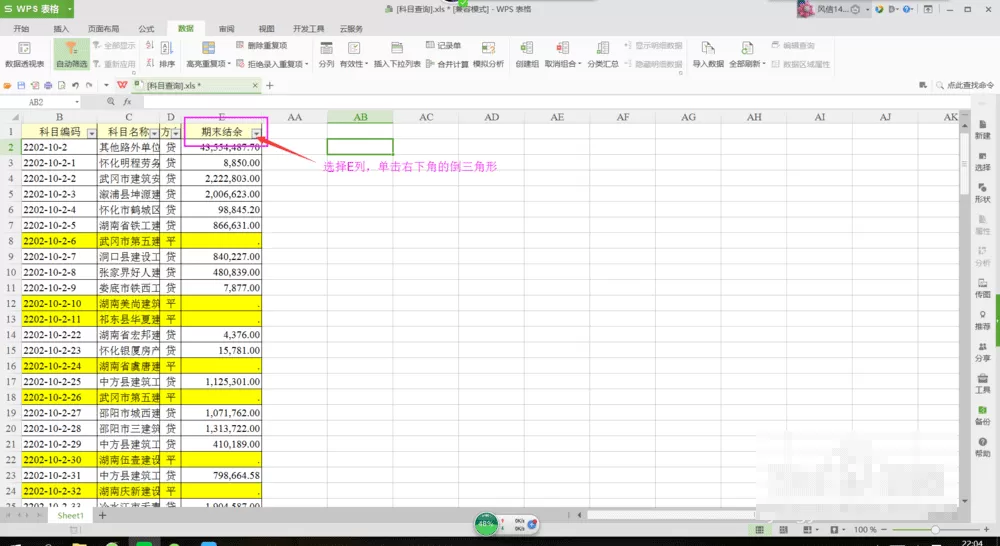Open the 期末结余 column filter arrow

pyautogui.click(x=256, y=133)
